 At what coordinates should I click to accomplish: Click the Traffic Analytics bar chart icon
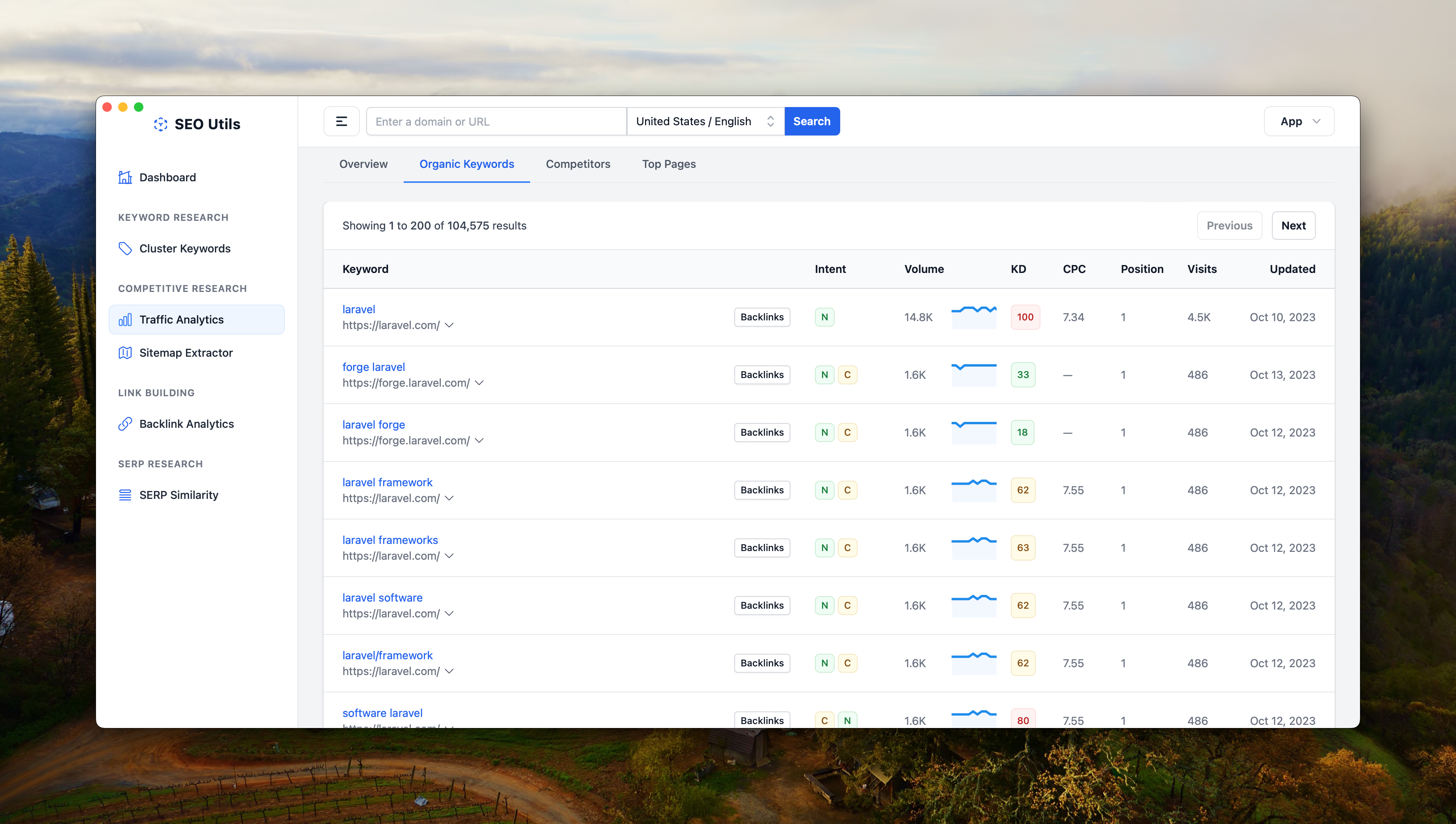coord(125,320)
